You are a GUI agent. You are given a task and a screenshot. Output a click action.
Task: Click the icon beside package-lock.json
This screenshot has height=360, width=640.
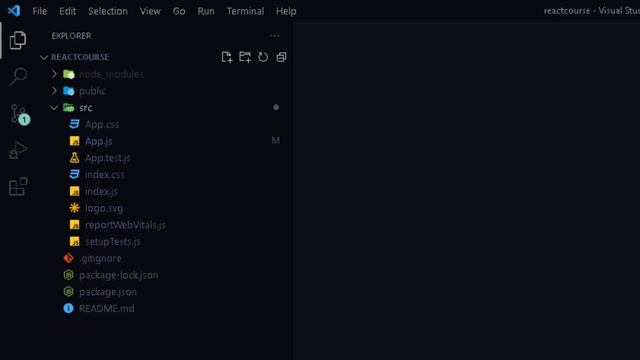click(x=69, y=275)
